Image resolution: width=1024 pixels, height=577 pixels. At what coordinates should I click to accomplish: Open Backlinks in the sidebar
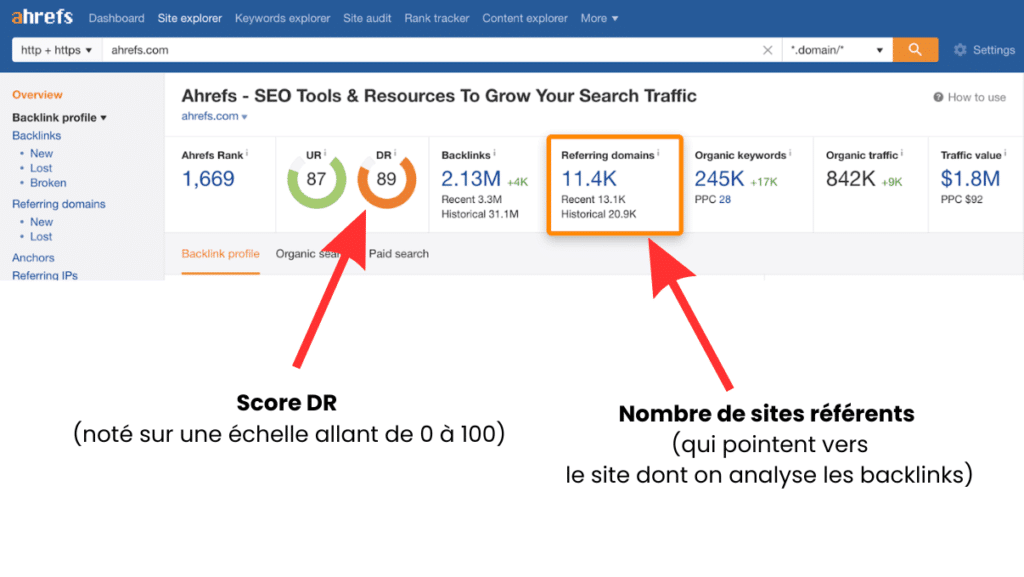[37, 136]
